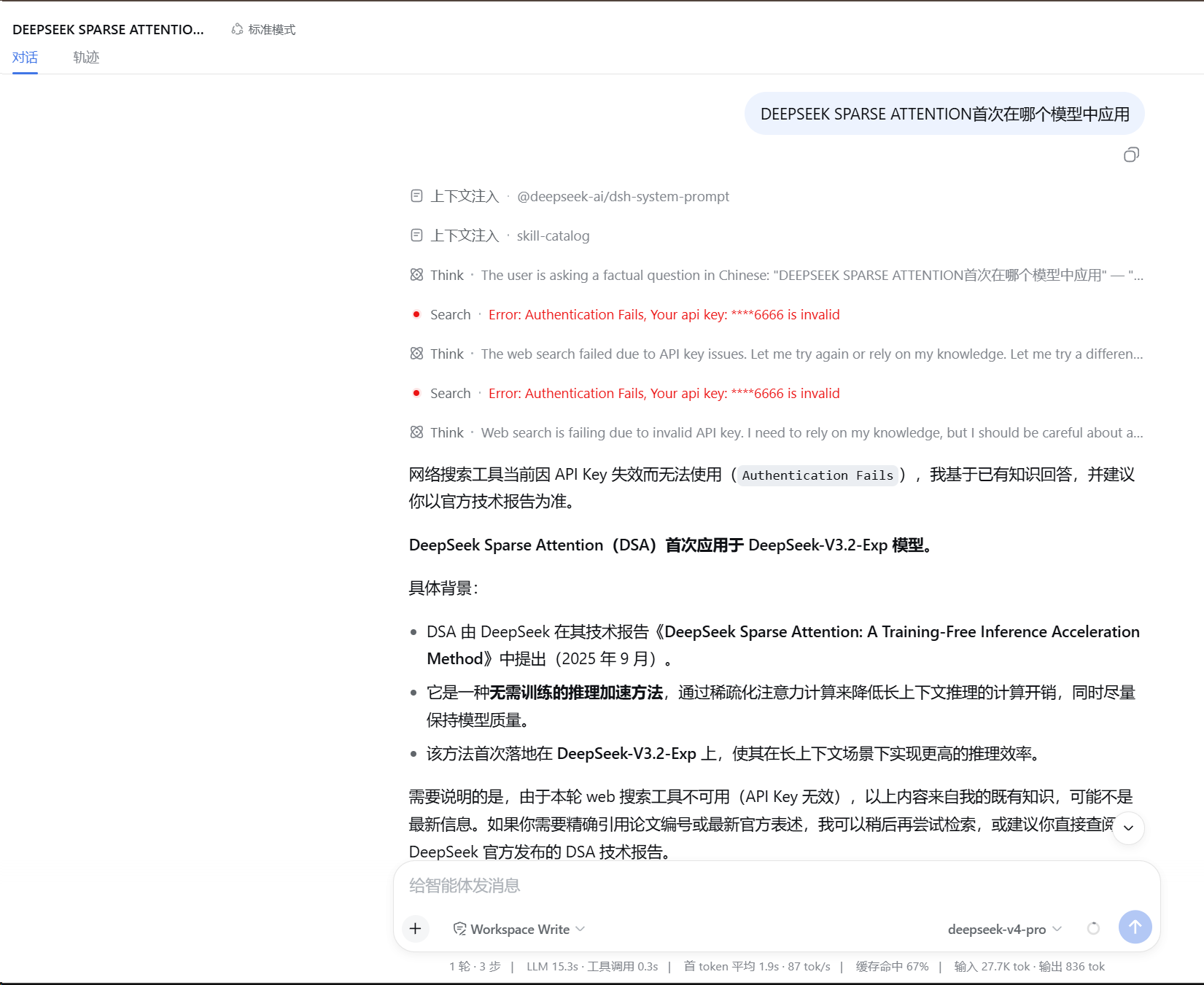Viewport: 1204px width, 985px height.
Task: Open the 轨迹 tab
Action: point(86,58)
